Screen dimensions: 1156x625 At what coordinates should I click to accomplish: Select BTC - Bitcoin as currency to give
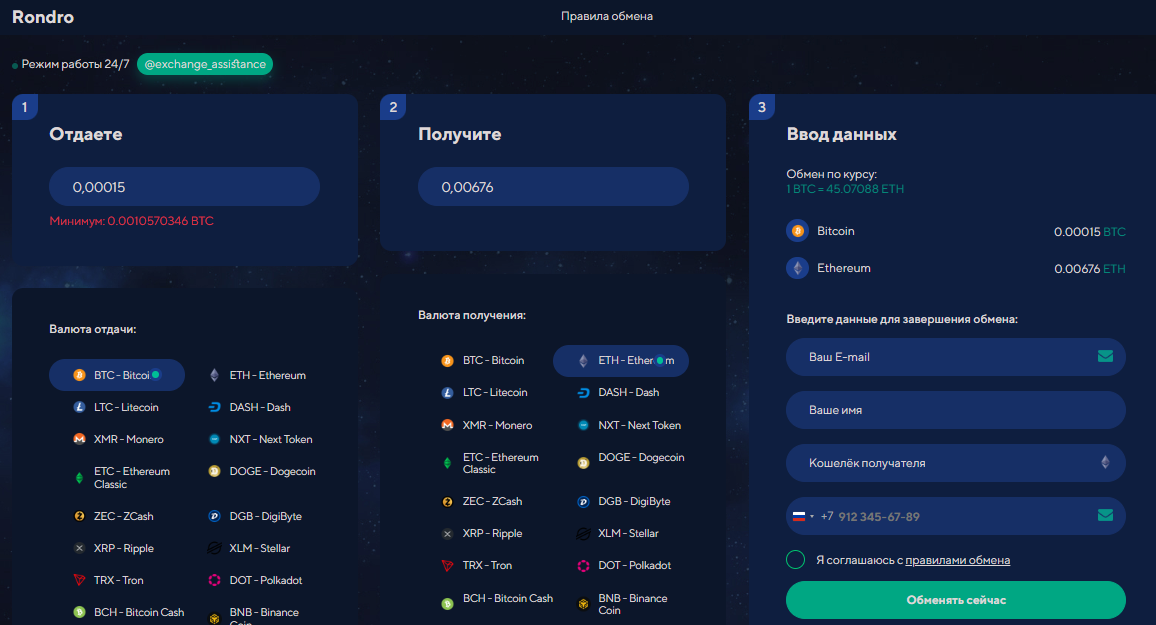[x=116, y=375]
